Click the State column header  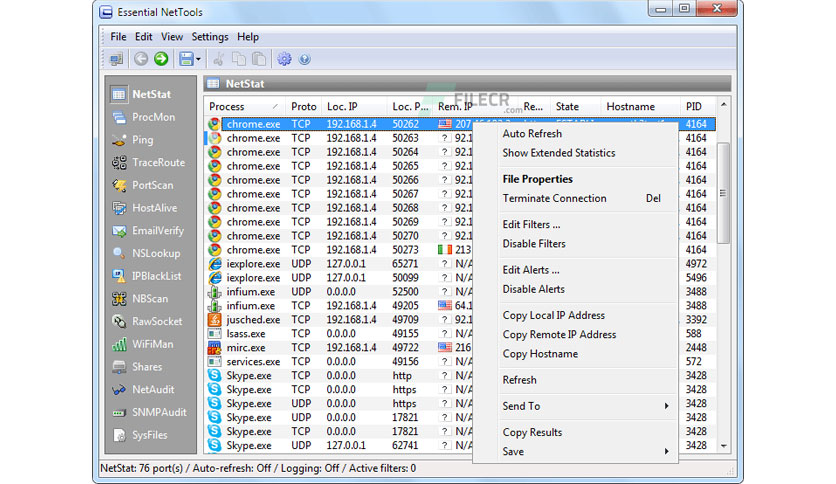(575, 107)
